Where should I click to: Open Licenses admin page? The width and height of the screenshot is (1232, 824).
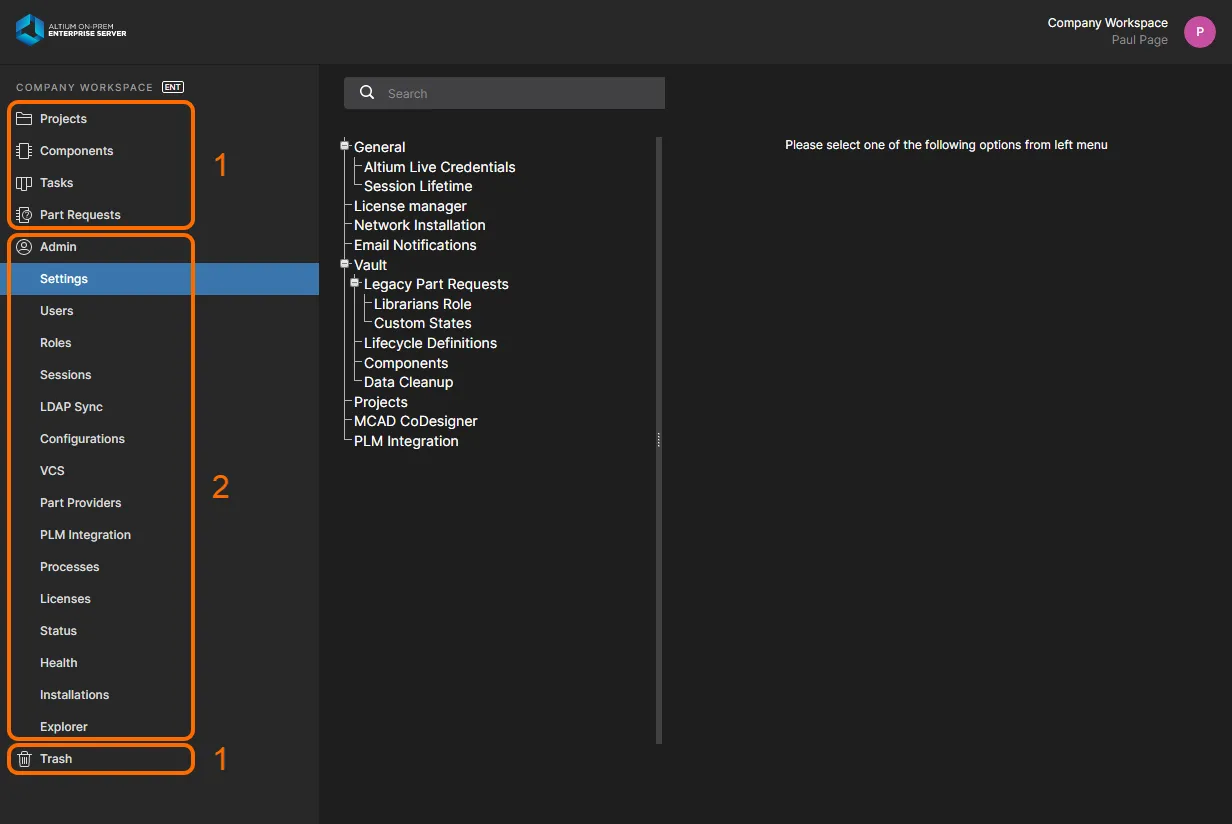65,599
